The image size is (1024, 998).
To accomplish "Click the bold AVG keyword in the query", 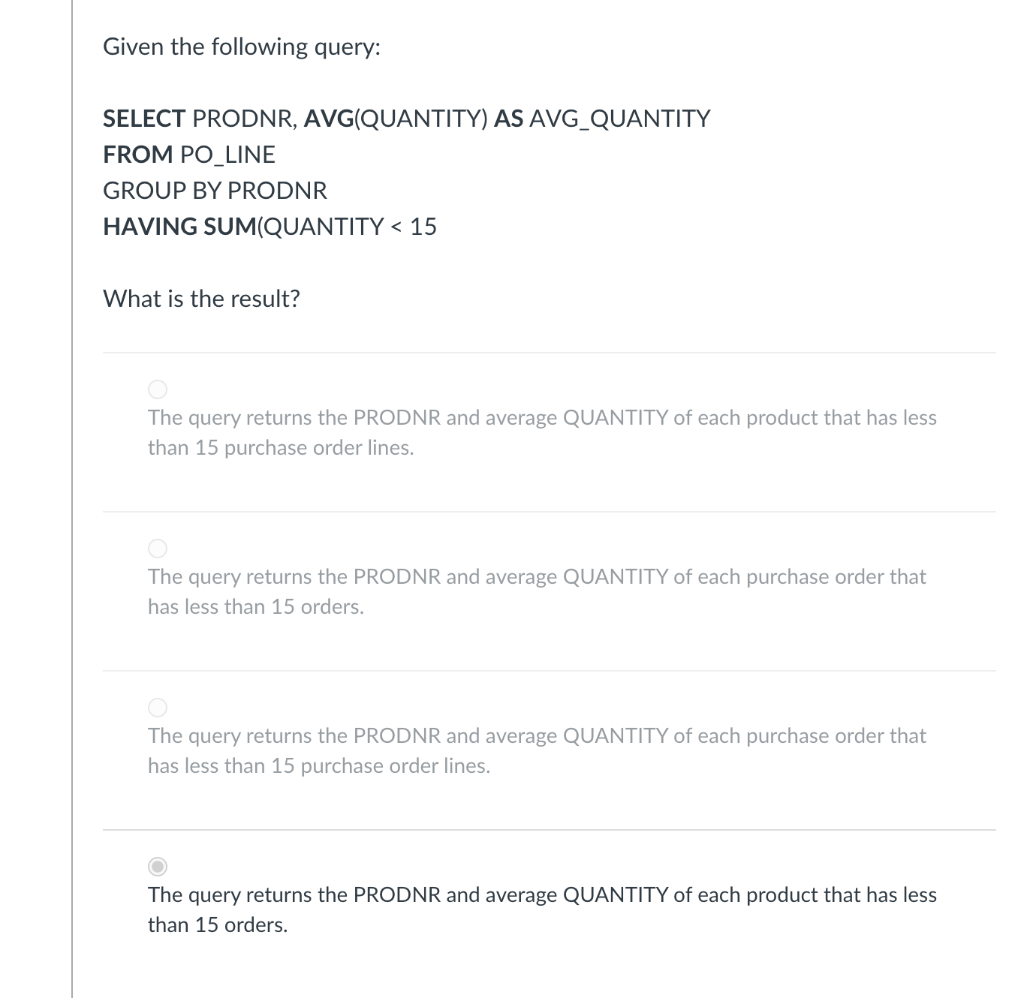I will 327,118.
